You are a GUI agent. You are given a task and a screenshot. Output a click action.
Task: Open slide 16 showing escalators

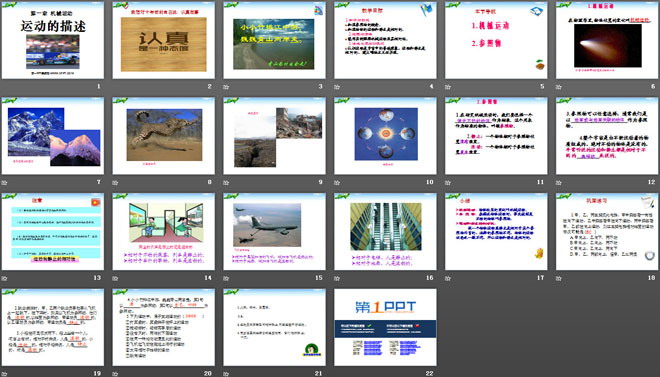click(x=385, y=231)
